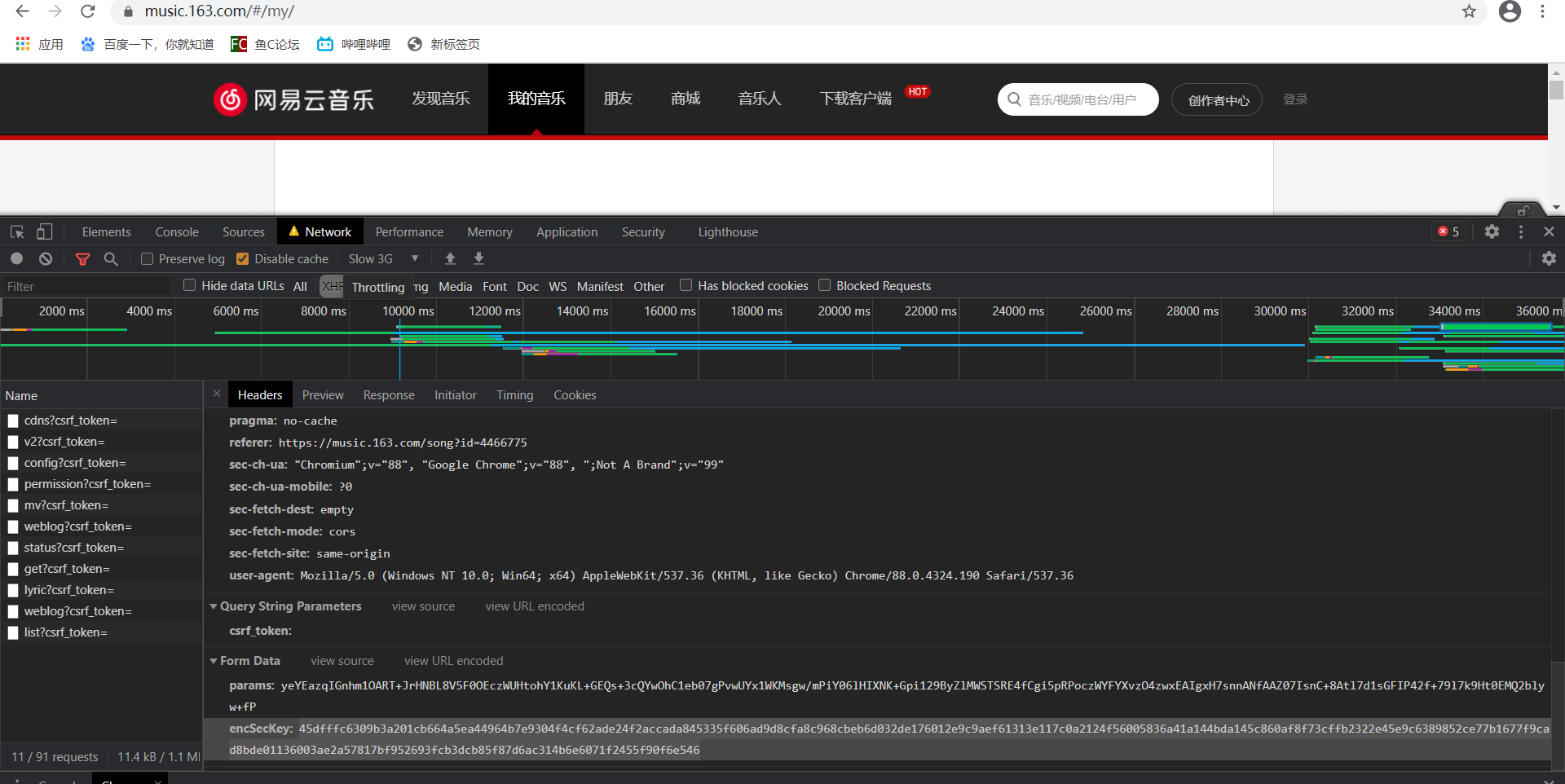Image resolution: width=1565 pixels, height=784 pixels.
Task: Select the permission?csrf_token= request
Action: click(x=101, y=484)
